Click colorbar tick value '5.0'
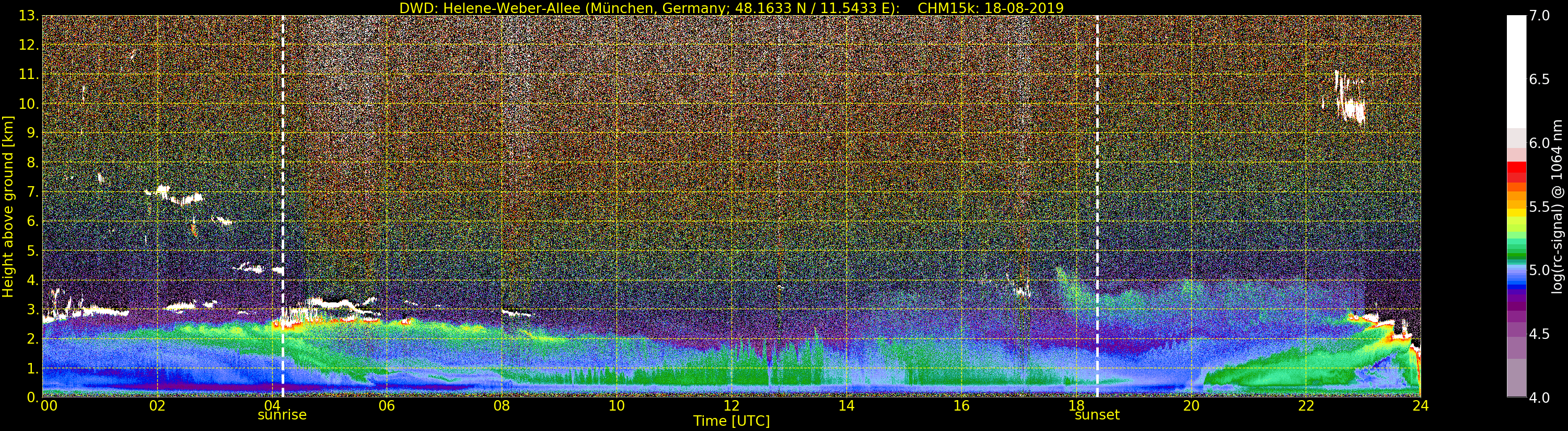The width and height of the screenshot is (1568, 431). (1540, 270)
